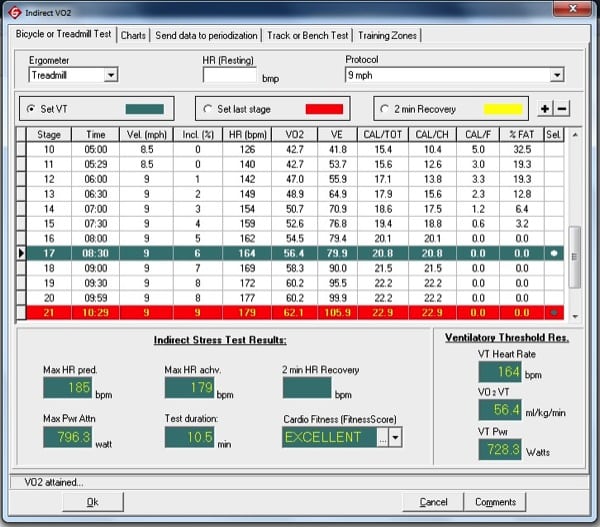Select the Set VT radio button
The image size is (600, 527).
pos(31,109)
